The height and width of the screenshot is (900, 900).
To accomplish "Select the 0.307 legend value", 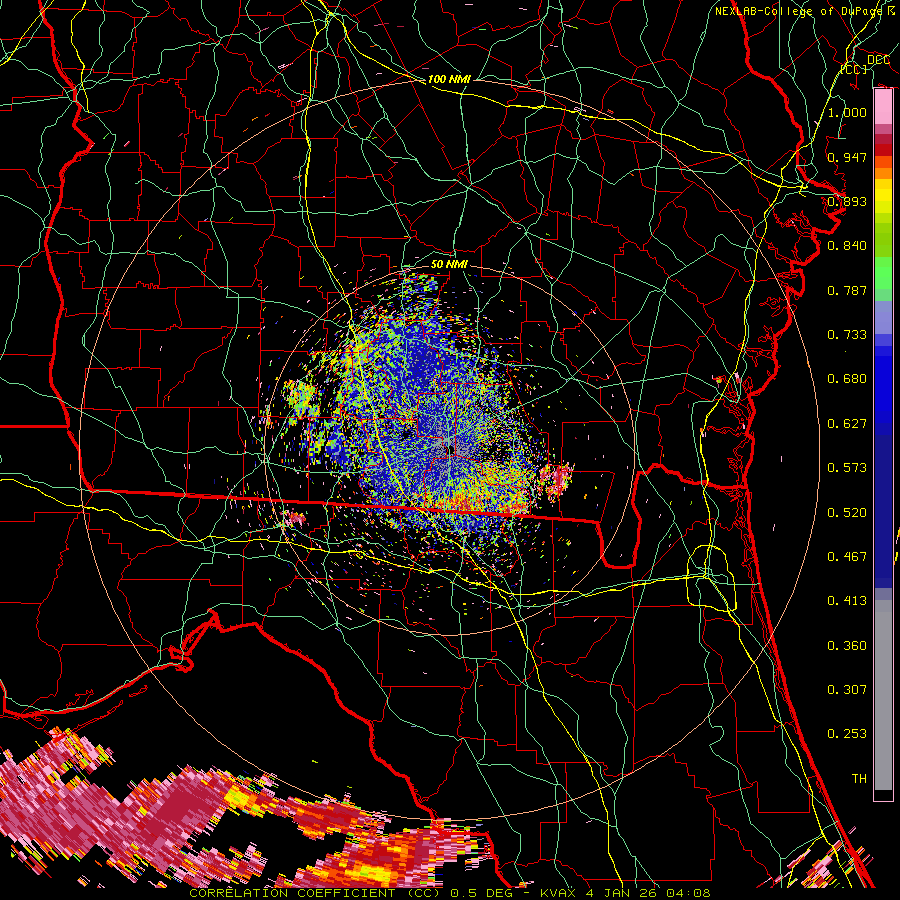I will 847,689.
